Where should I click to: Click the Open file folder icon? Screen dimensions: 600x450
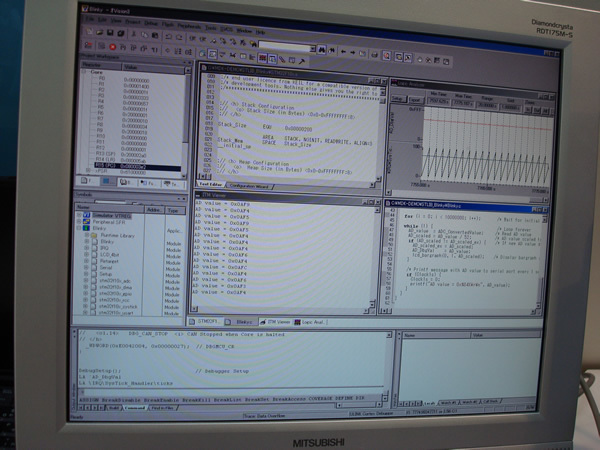point(100,33)
